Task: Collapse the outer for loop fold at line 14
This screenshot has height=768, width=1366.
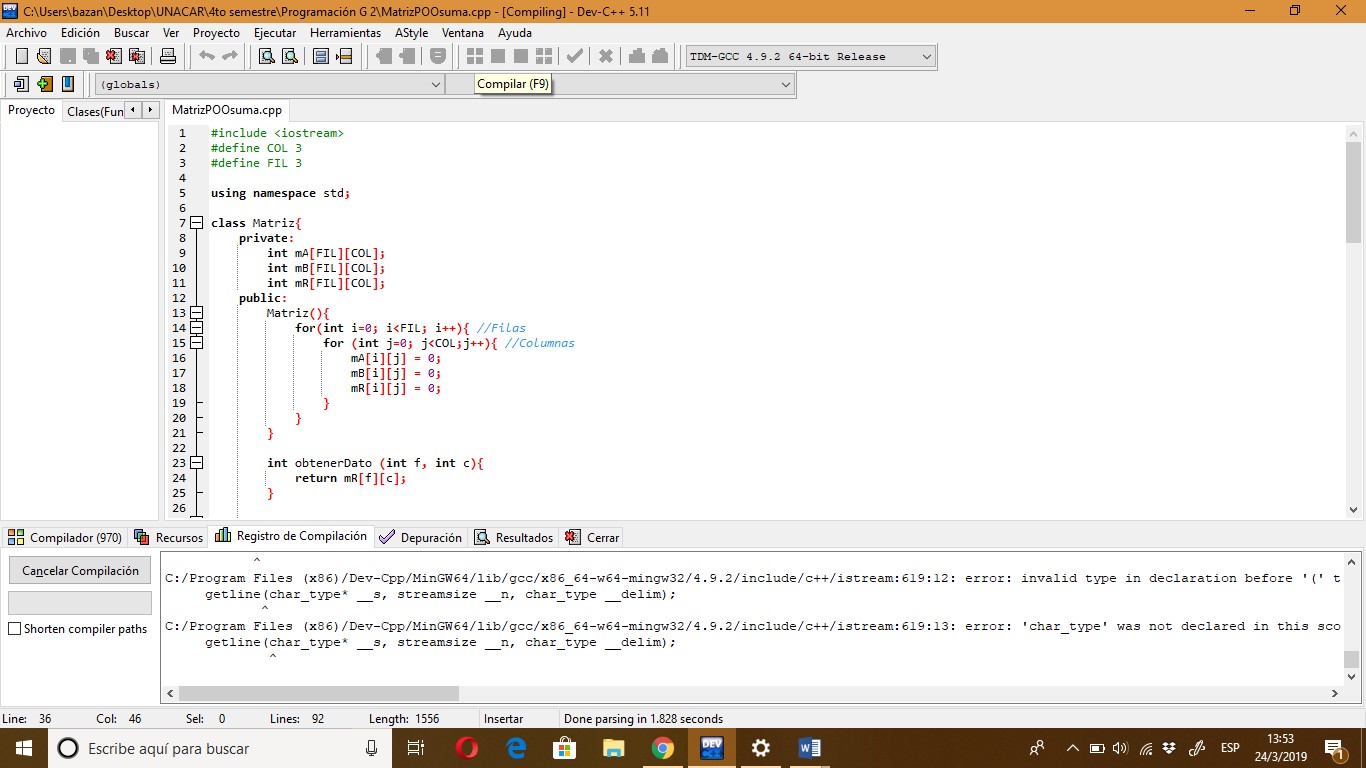Action: 196,328
